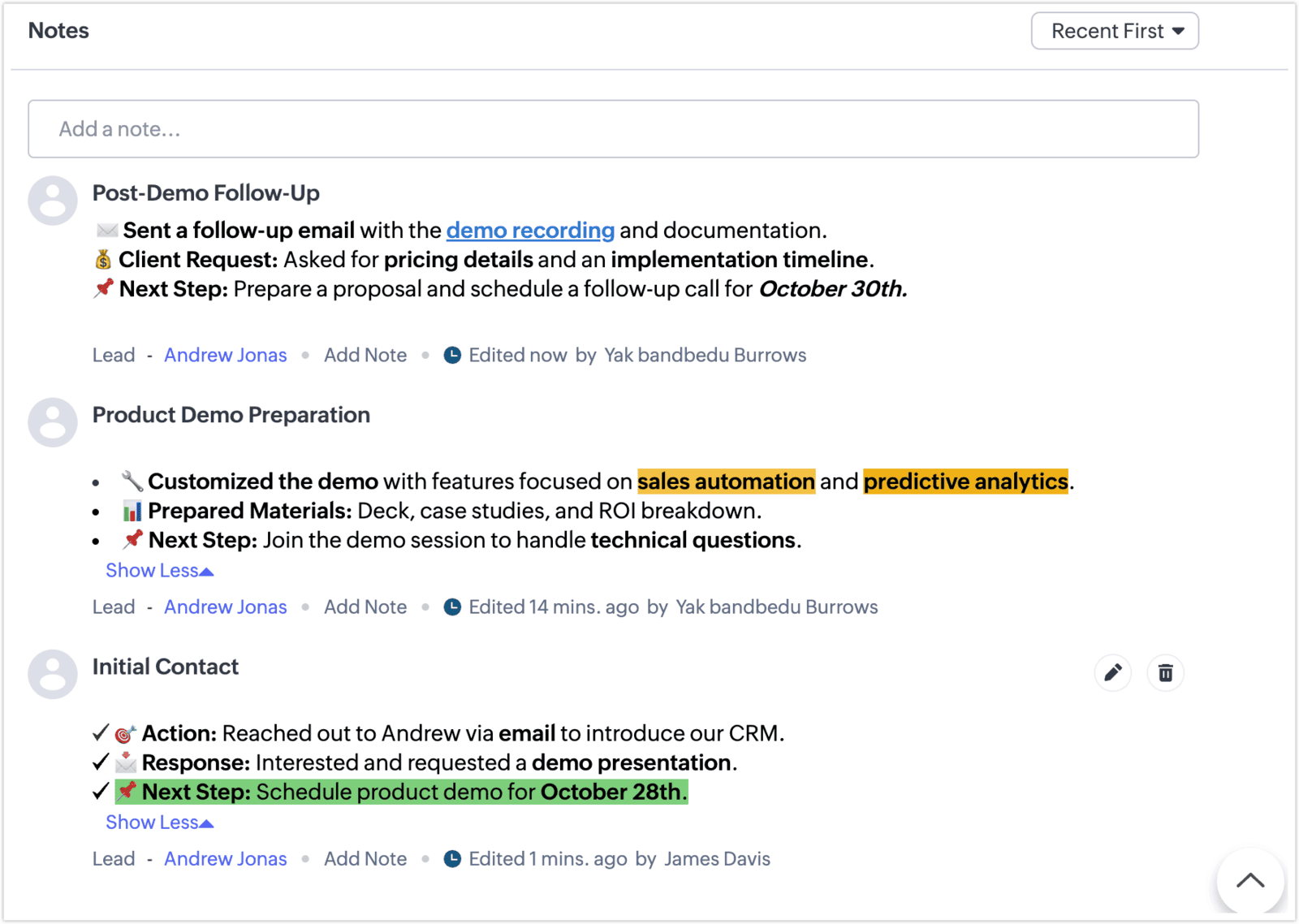The image size is (1299, 924).
Task: Focus the Add a note text field
Action: [613, 129]
